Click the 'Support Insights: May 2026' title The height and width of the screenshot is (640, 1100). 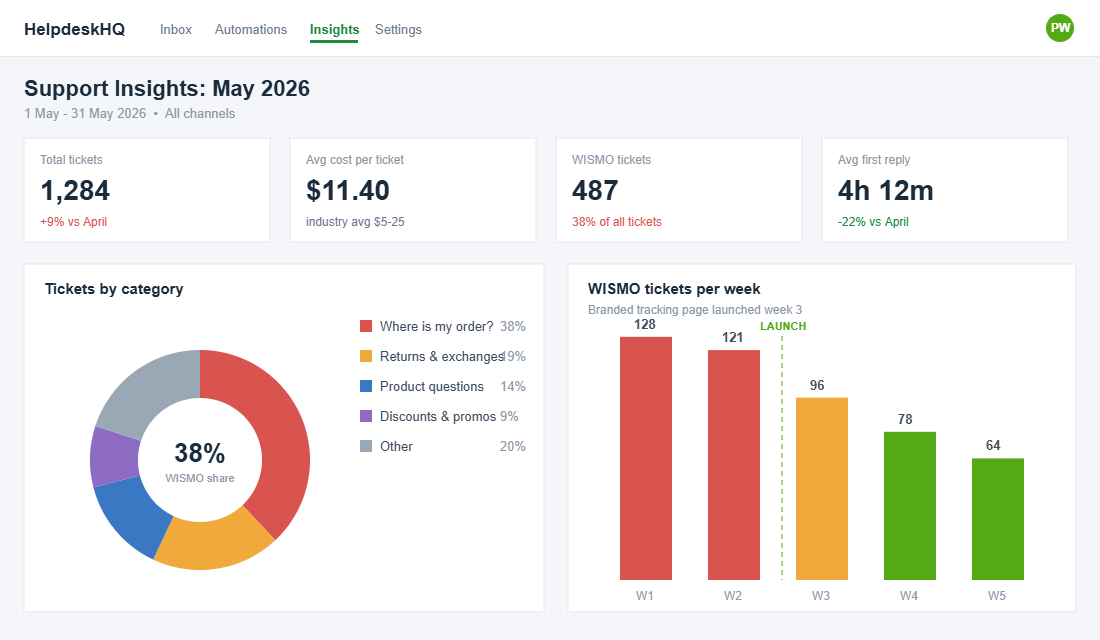click(167, 88)
